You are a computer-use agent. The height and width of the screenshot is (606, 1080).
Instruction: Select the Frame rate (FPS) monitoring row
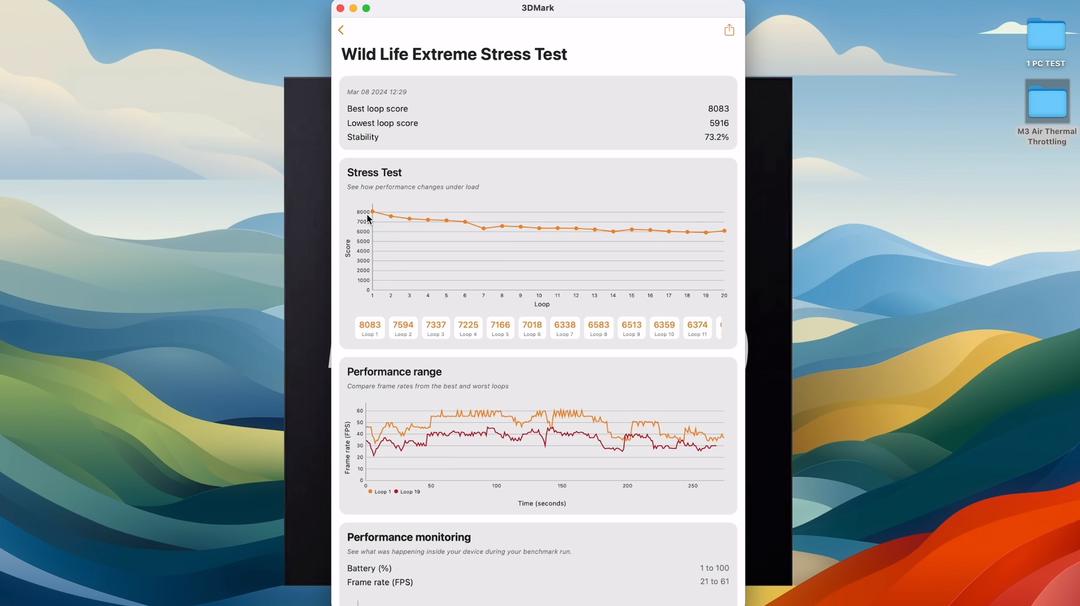[538, 582]
